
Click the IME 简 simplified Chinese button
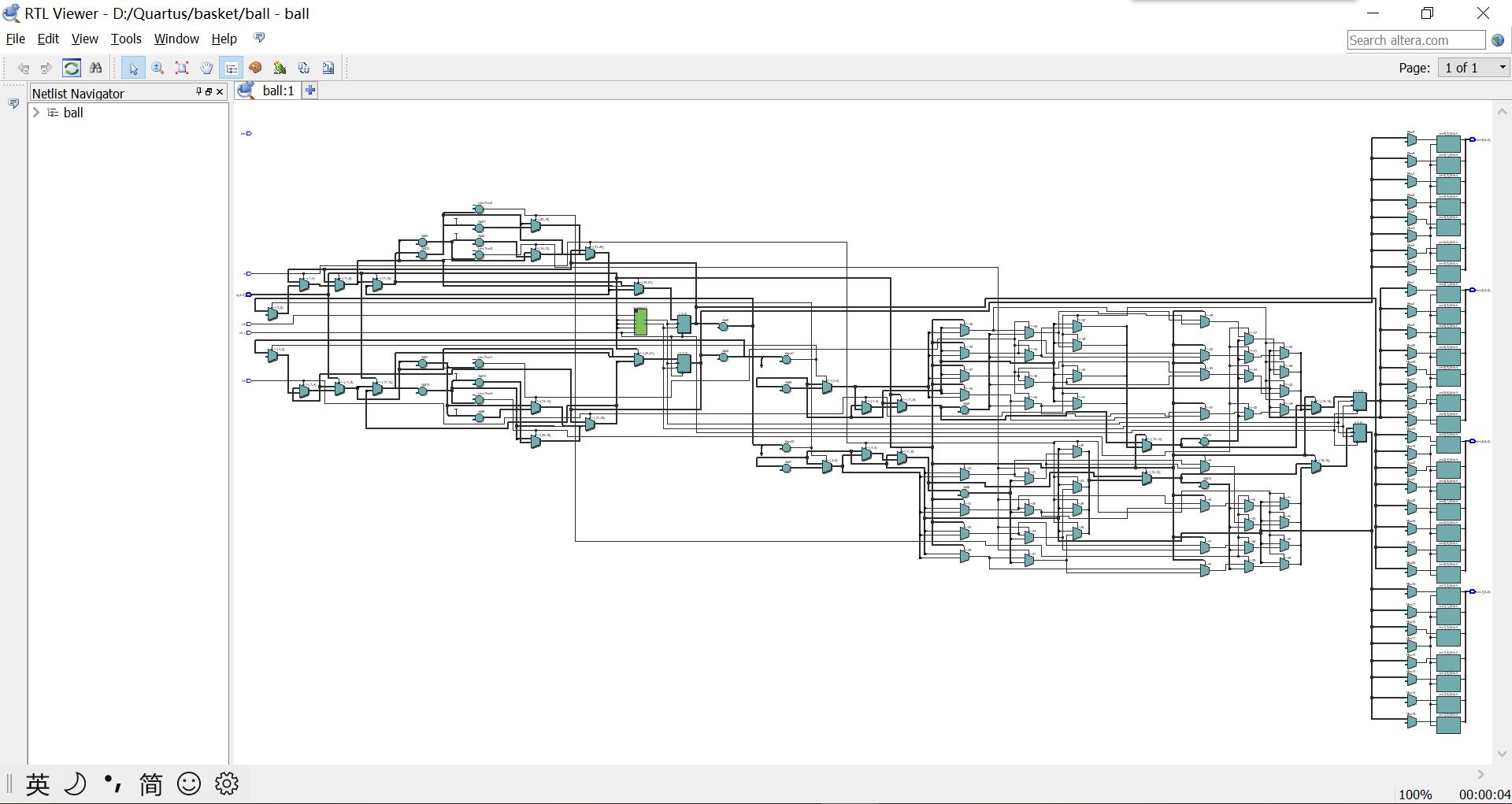click(150, 784)
